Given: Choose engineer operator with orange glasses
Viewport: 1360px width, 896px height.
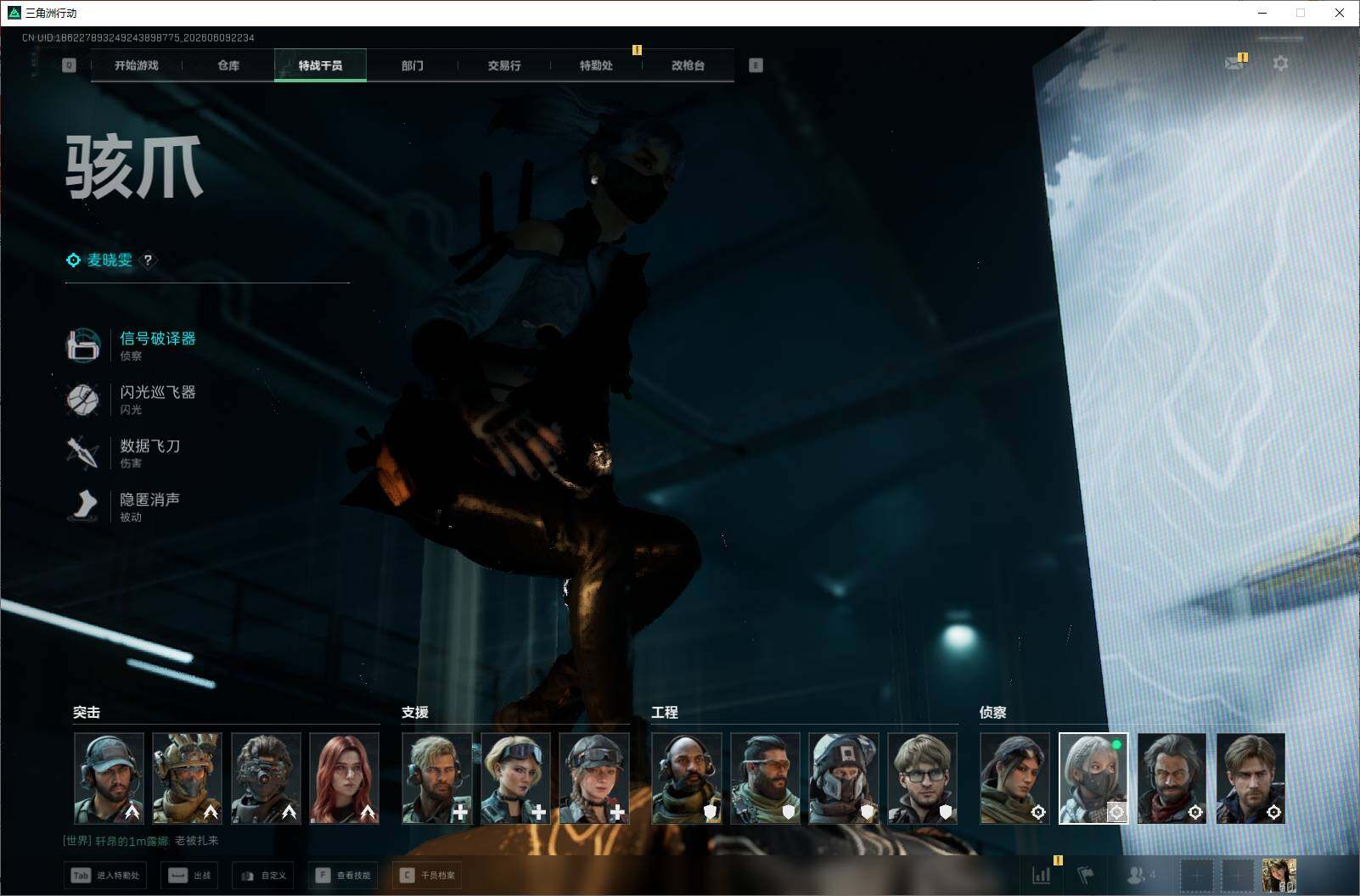Looking at the screenshot, I should pyautogui.click(x=765, y=779).
